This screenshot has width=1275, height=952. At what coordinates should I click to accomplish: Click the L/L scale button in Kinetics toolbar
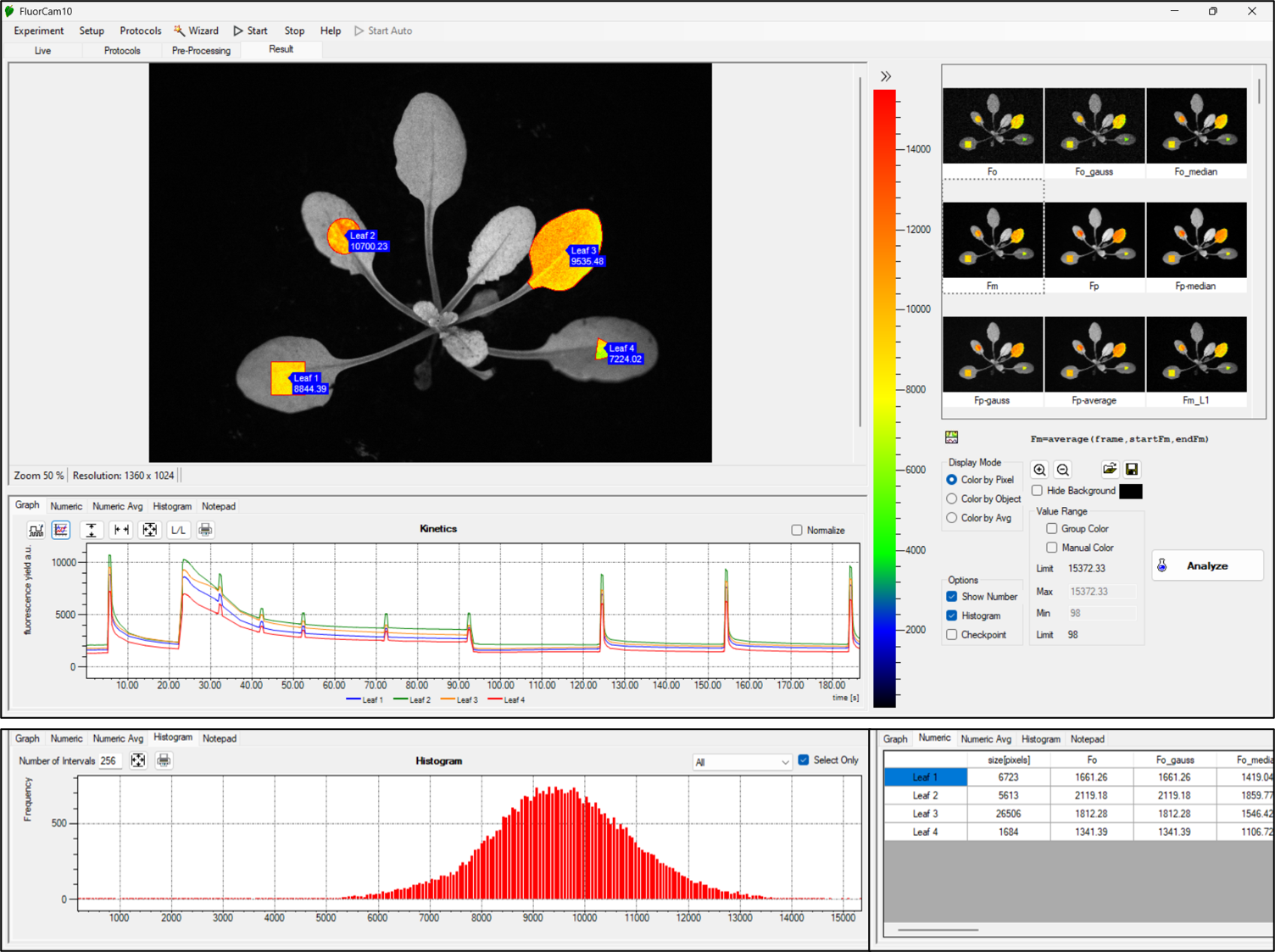pyautogui.click(x=178, y=530)
